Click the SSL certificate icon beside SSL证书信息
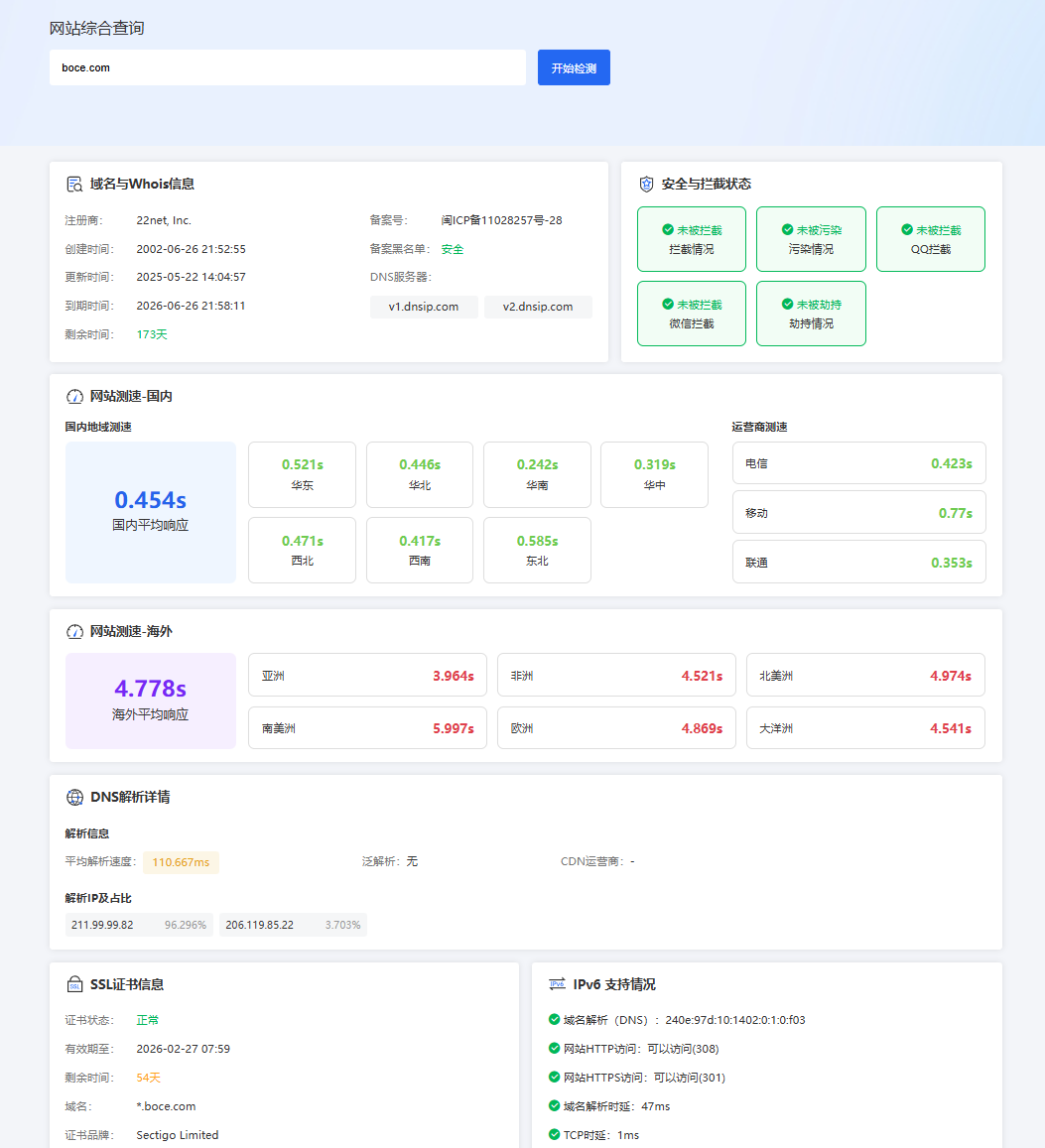1045x1148 pixels. (x=74, y=985)
